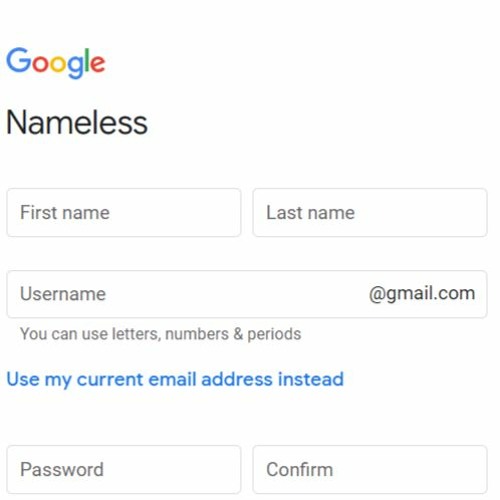Screen dimensions: 500x500
Task: Click the 'First name' placeholder text
Action: (x=65, y=212)
